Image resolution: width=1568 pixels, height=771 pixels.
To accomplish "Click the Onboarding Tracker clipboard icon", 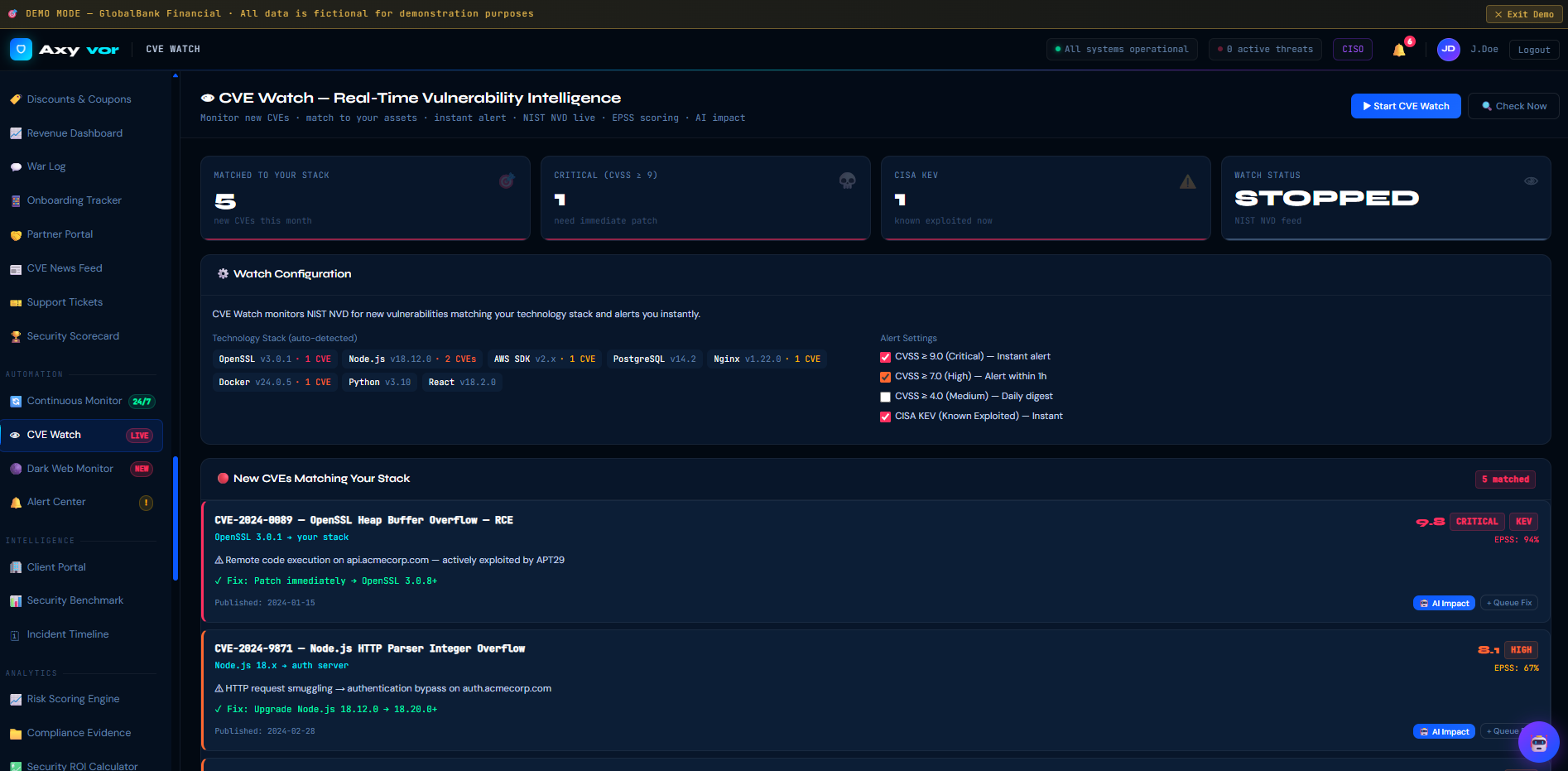I will click(x=16, y=200).
